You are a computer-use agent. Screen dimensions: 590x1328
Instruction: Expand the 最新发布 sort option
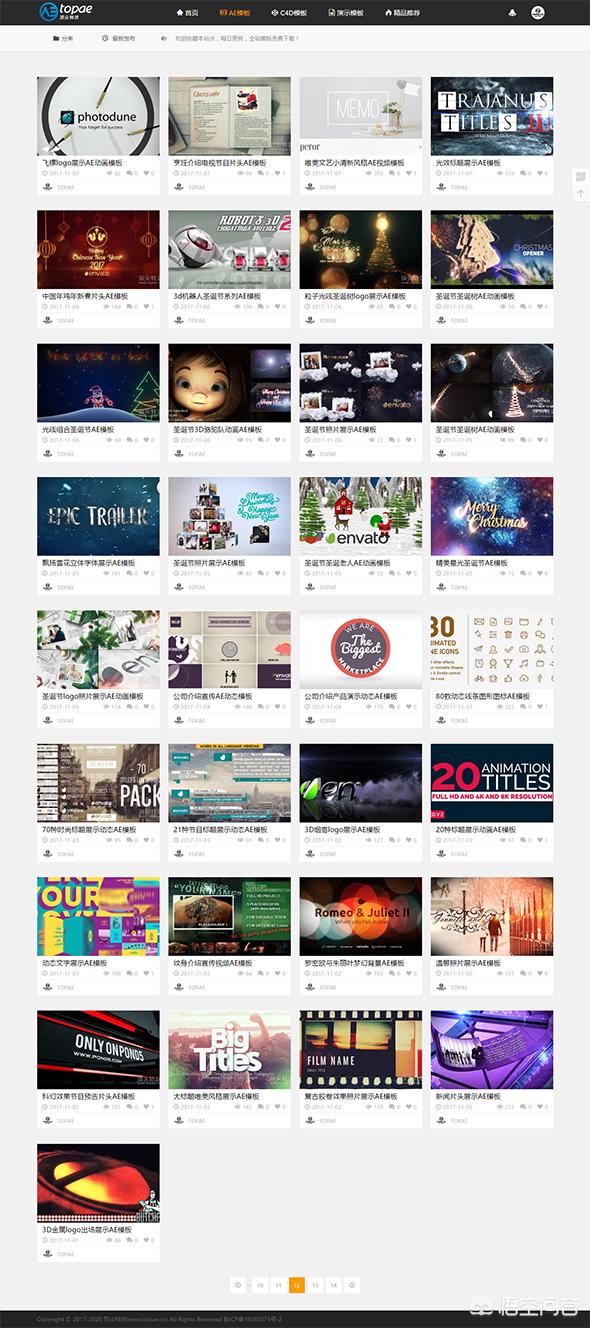pos(118,38)
